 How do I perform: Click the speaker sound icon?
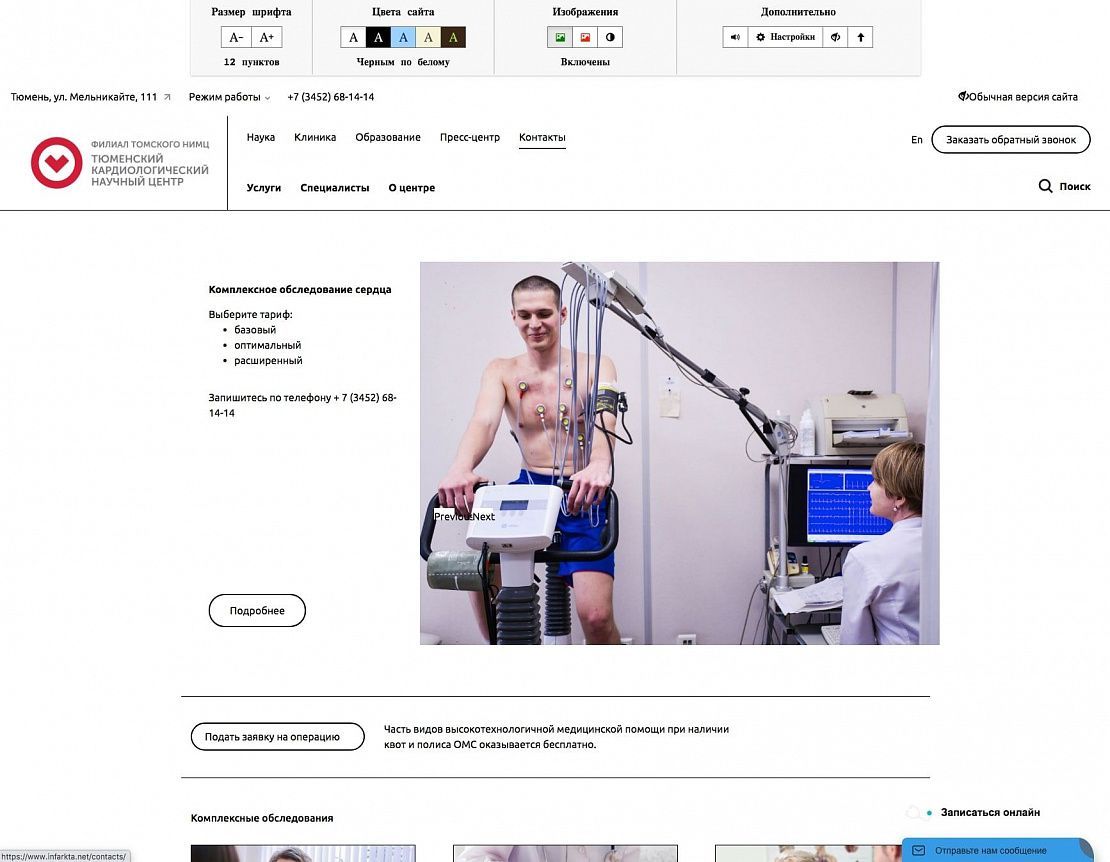click(735, 37)
